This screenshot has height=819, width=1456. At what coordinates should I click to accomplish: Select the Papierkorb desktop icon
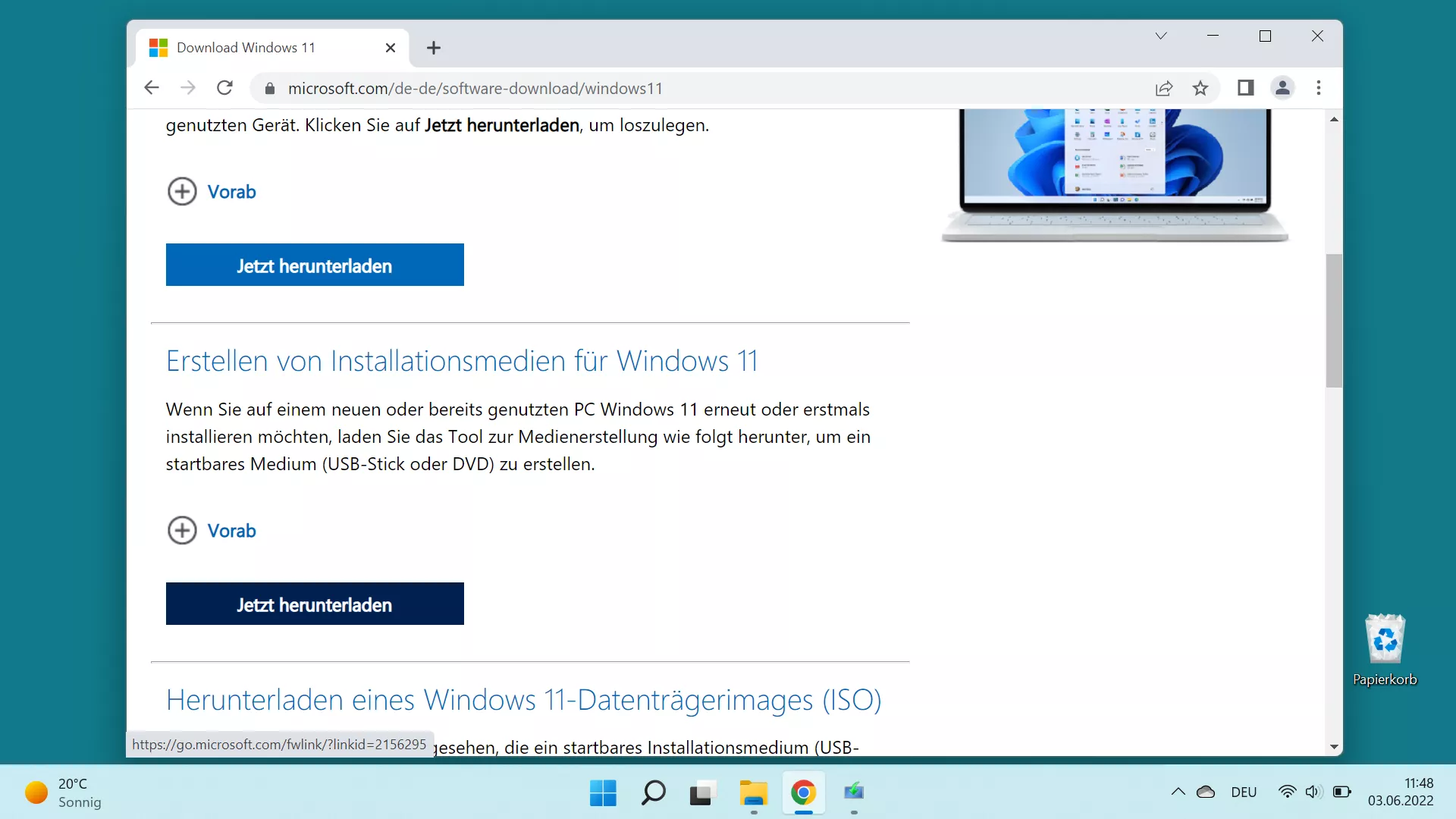(x=1385, y=650)
